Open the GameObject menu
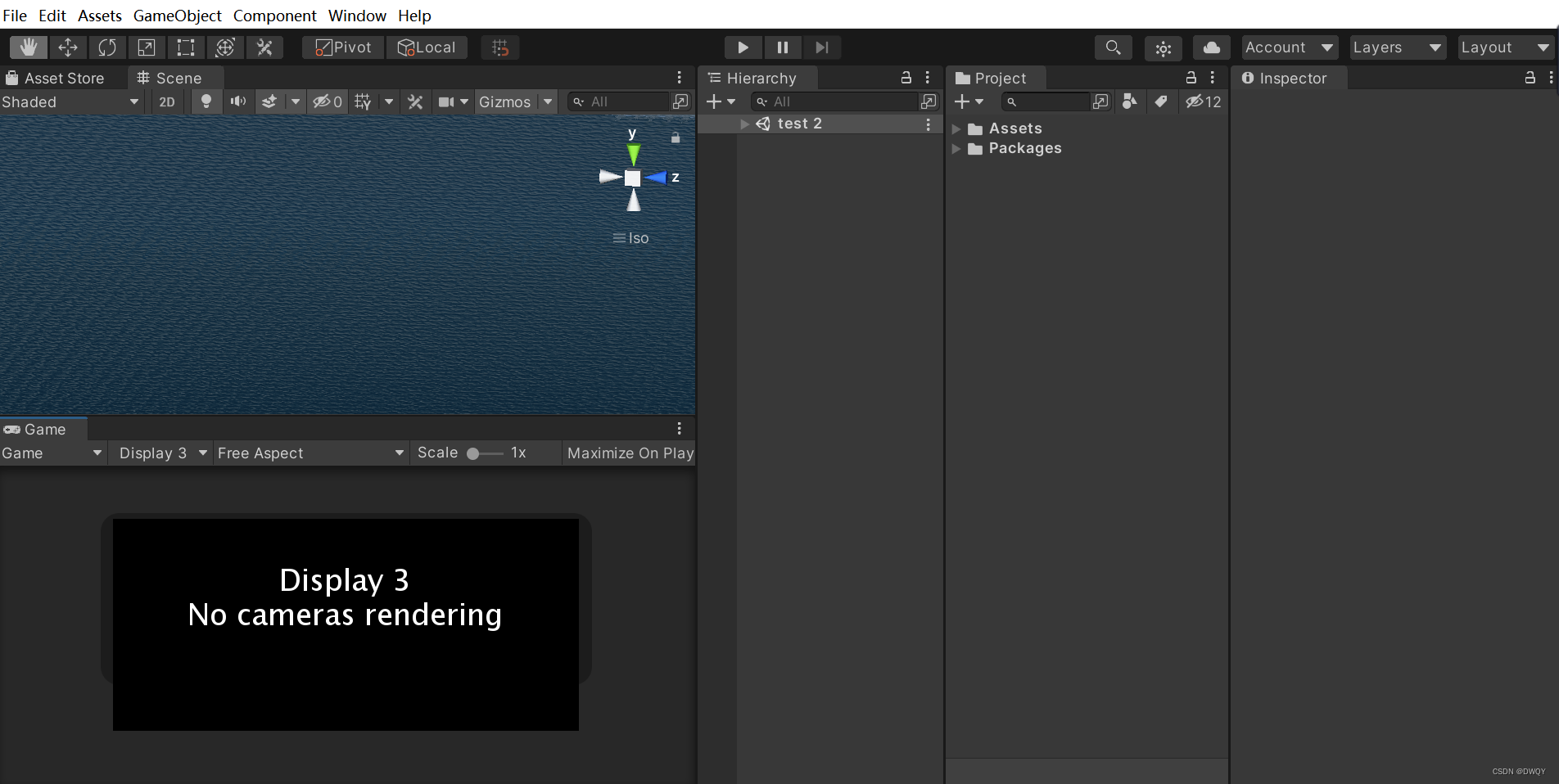1559x784 pixels. (x=178, y=16)
